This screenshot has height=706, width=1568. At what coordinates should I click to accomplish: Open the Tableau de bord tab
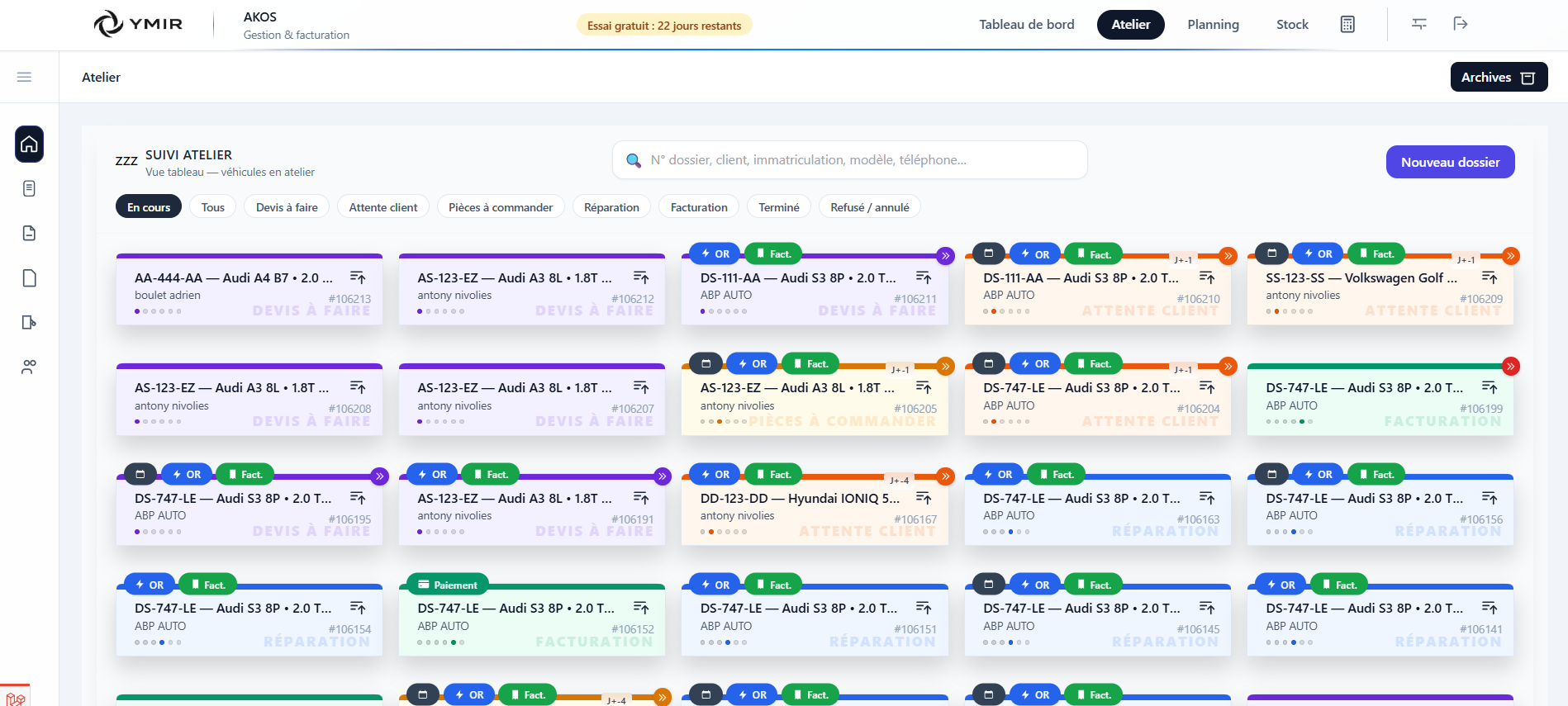pos(1026,25)
